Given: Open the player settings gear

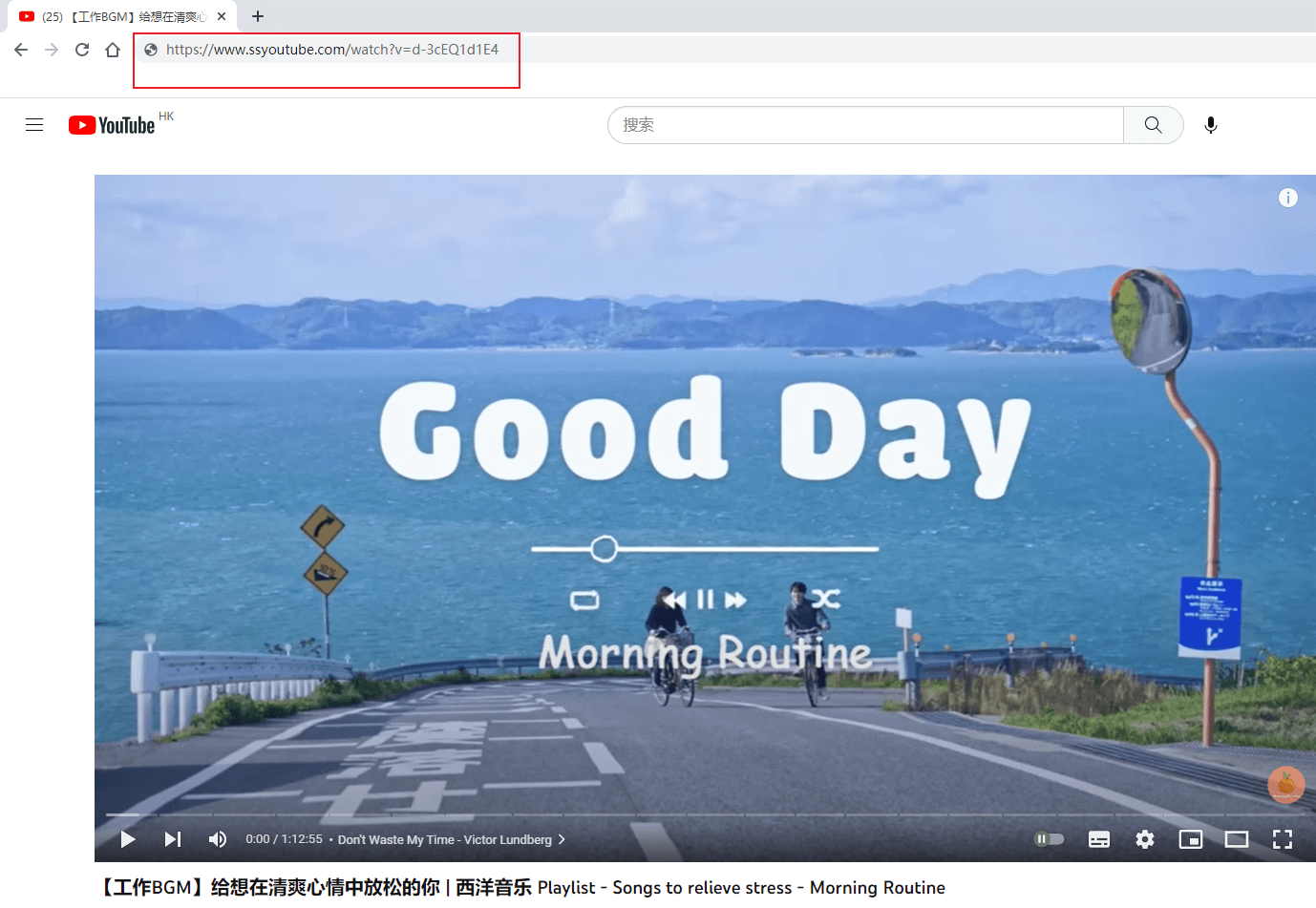Looking at the screenshot, I should tap(1144, 839).
